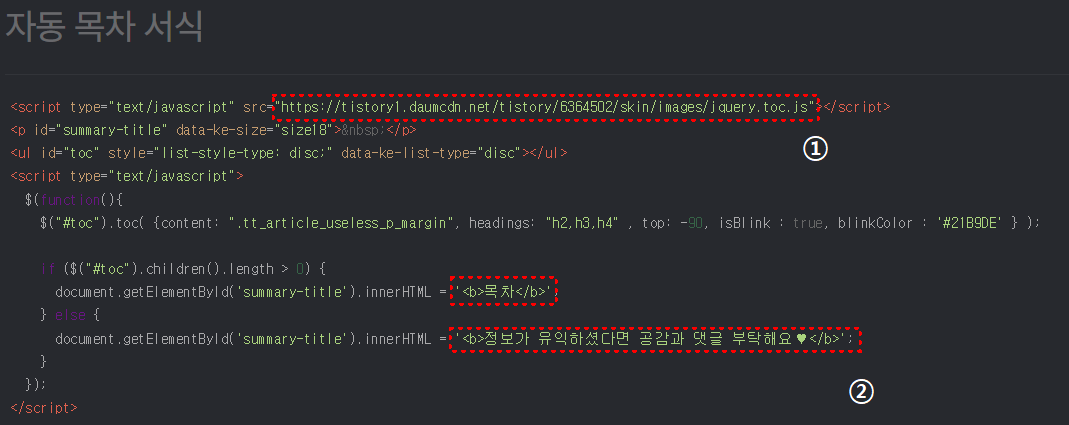
Task: Click 'data-ke-list-type="disc"' attribute
Action: (x=432, y=153)
